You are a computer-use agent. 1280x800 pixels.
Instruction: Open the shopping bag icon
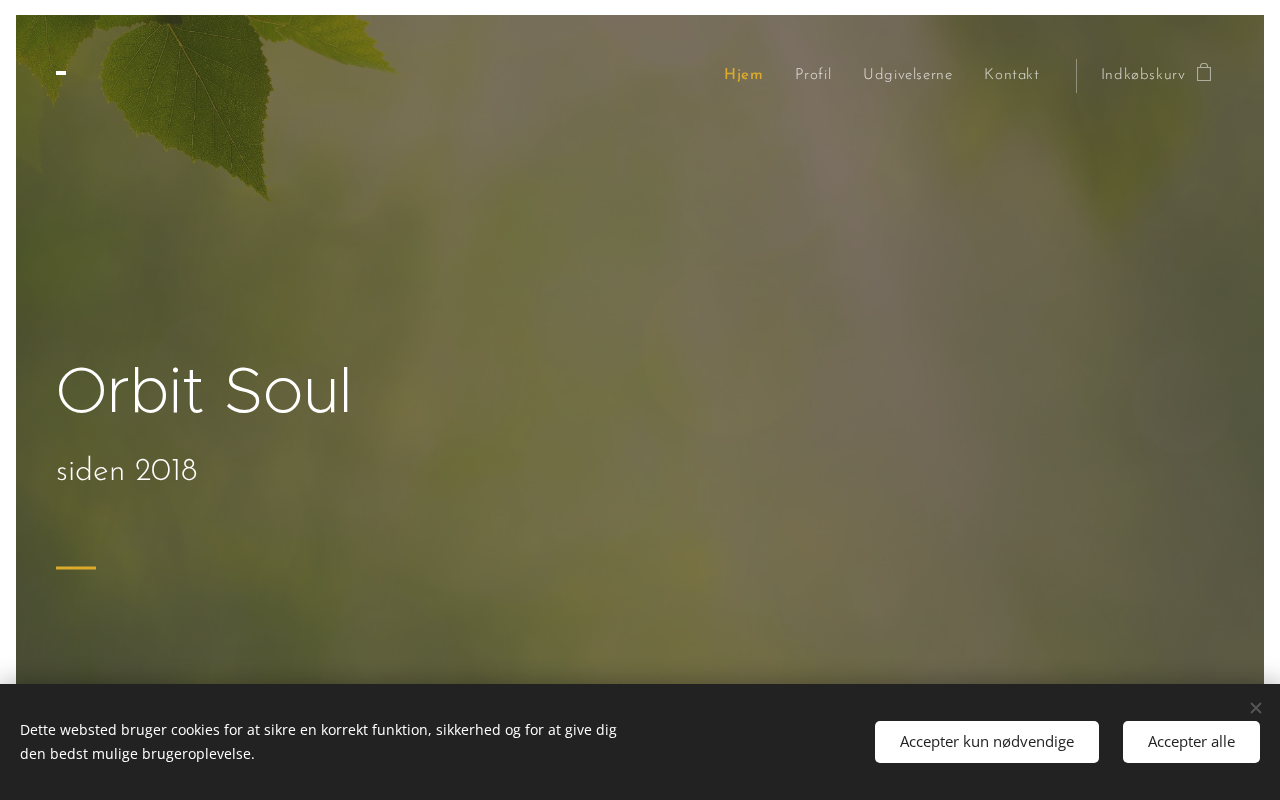pos(1204,72)
